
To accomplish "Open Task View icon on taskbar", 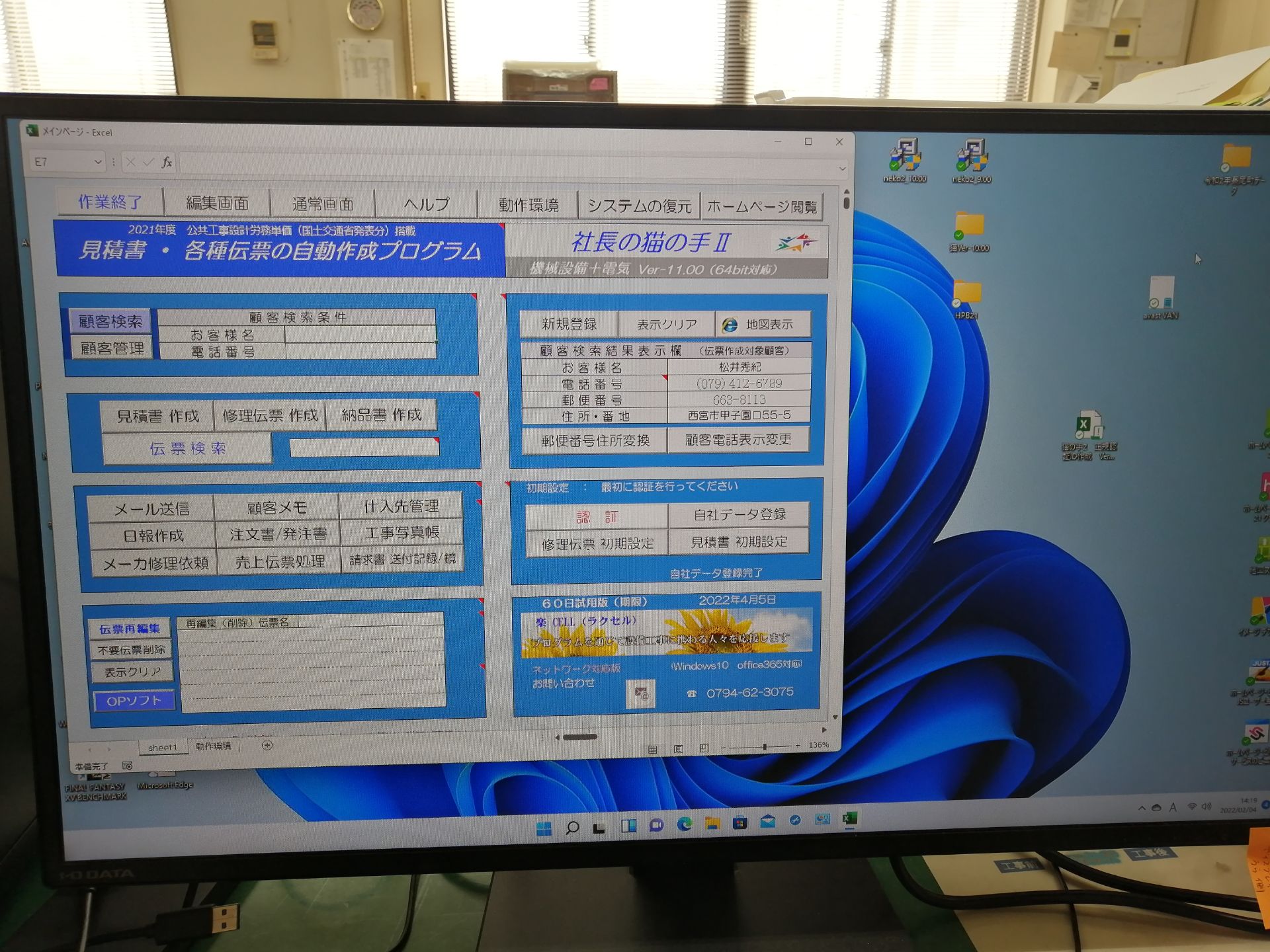I will pyautogui.click(x=599, y=828).
